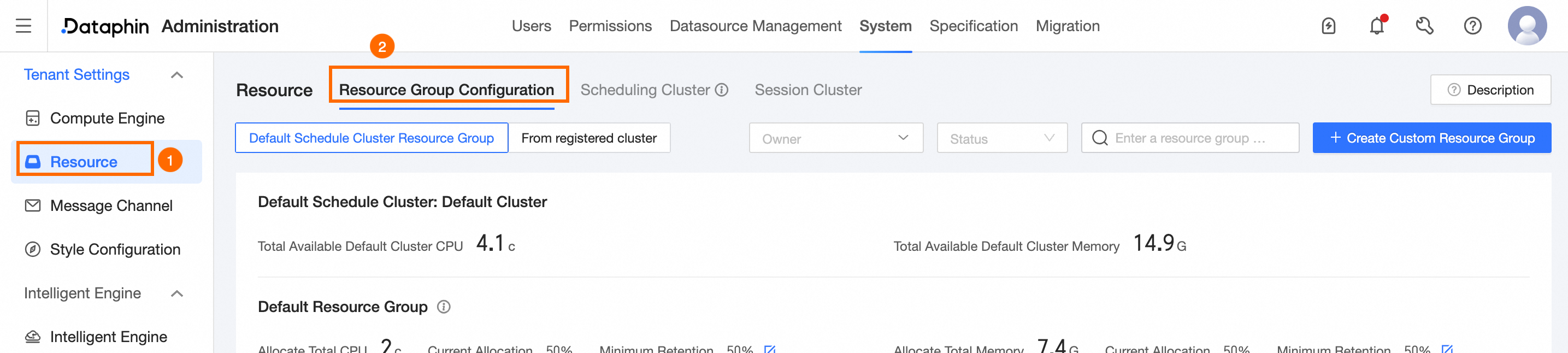Screen dimensions: 1568x353
Task: Click the 'Default Schedule Cluster: Default Cluster' heading
Action: (x=402, y=202)
